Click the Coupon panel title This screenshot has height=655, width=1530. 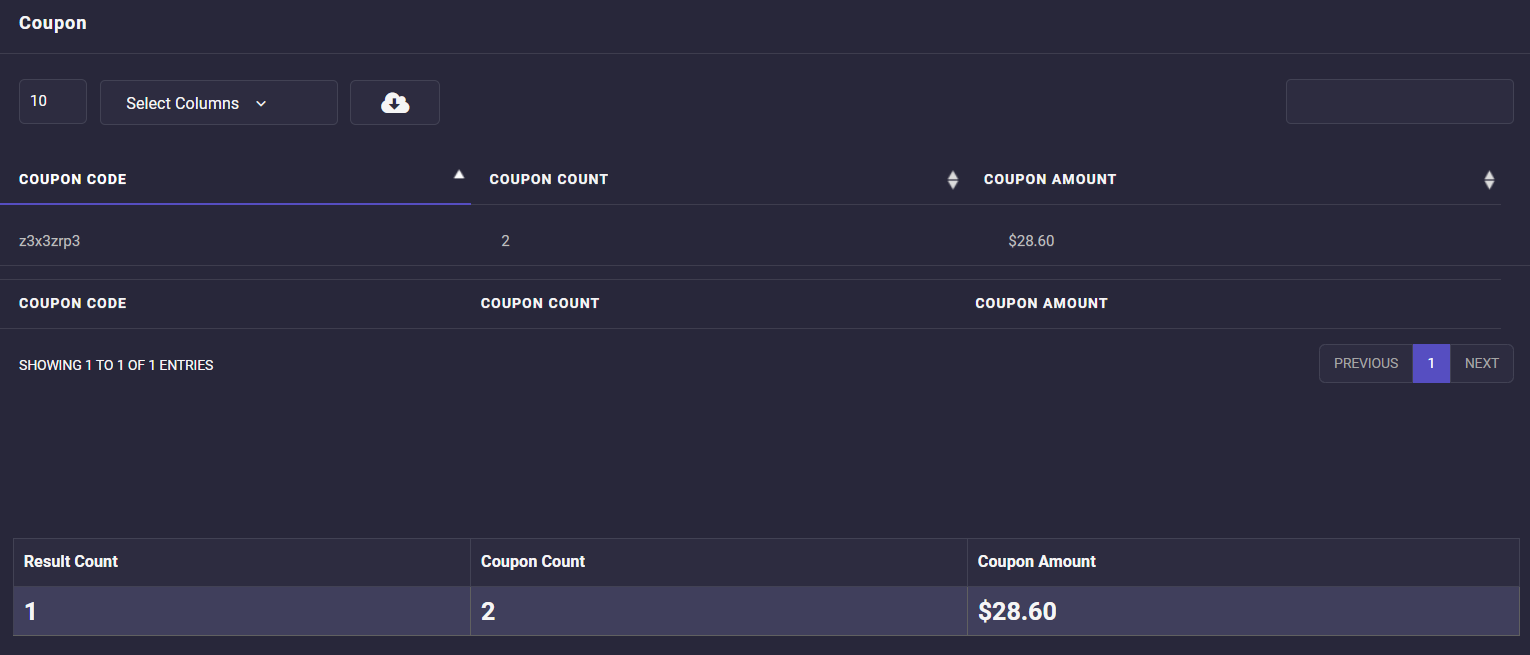click(53, 23)
